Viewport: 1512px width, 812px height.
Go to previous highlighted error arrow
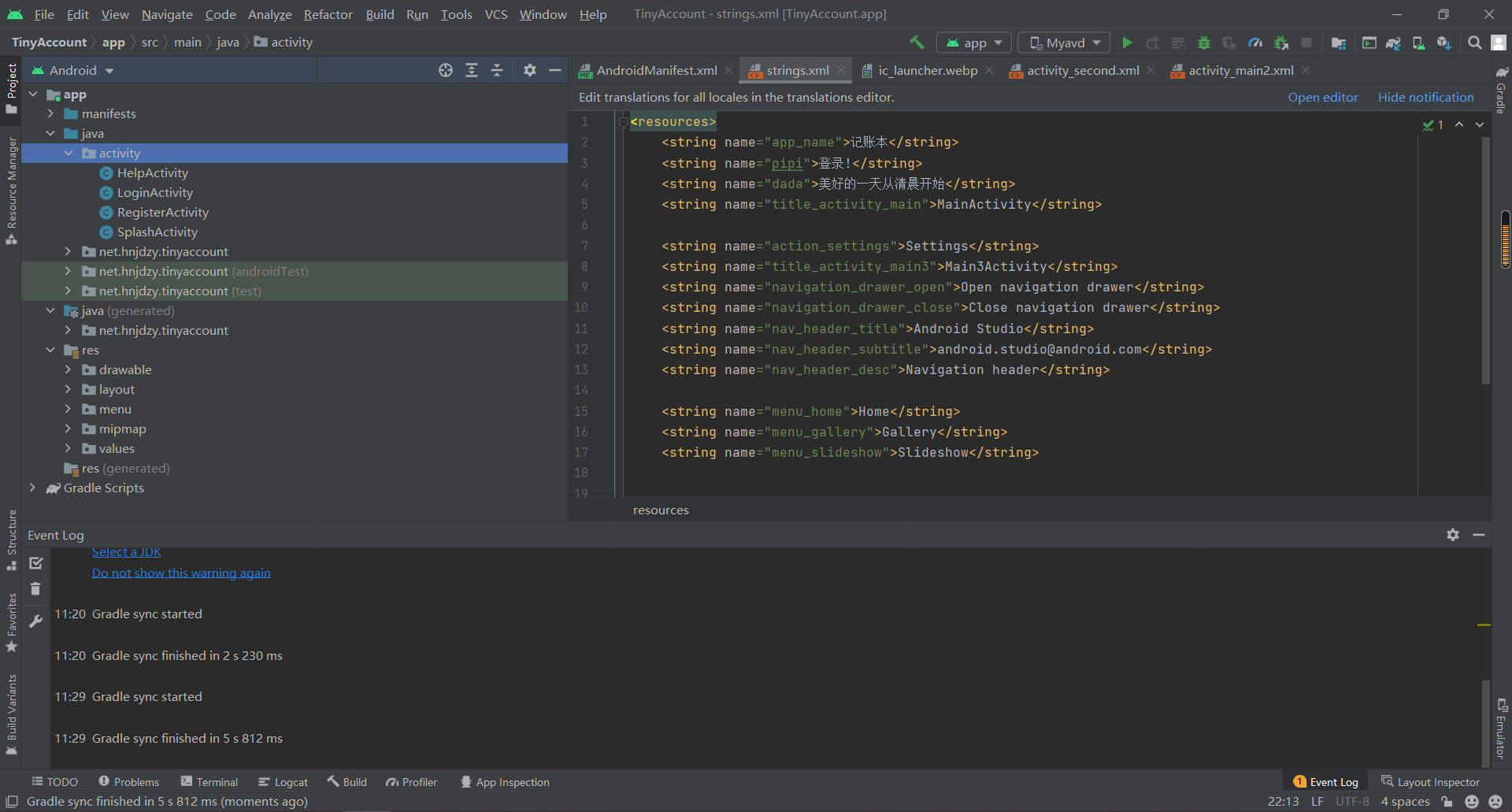[x=1459, y=124]
